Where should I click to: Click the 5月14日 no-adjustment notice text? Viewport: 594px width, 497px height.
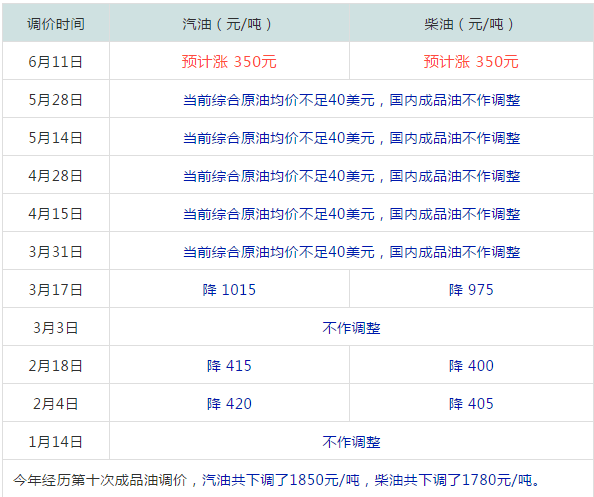pos(352,138)
